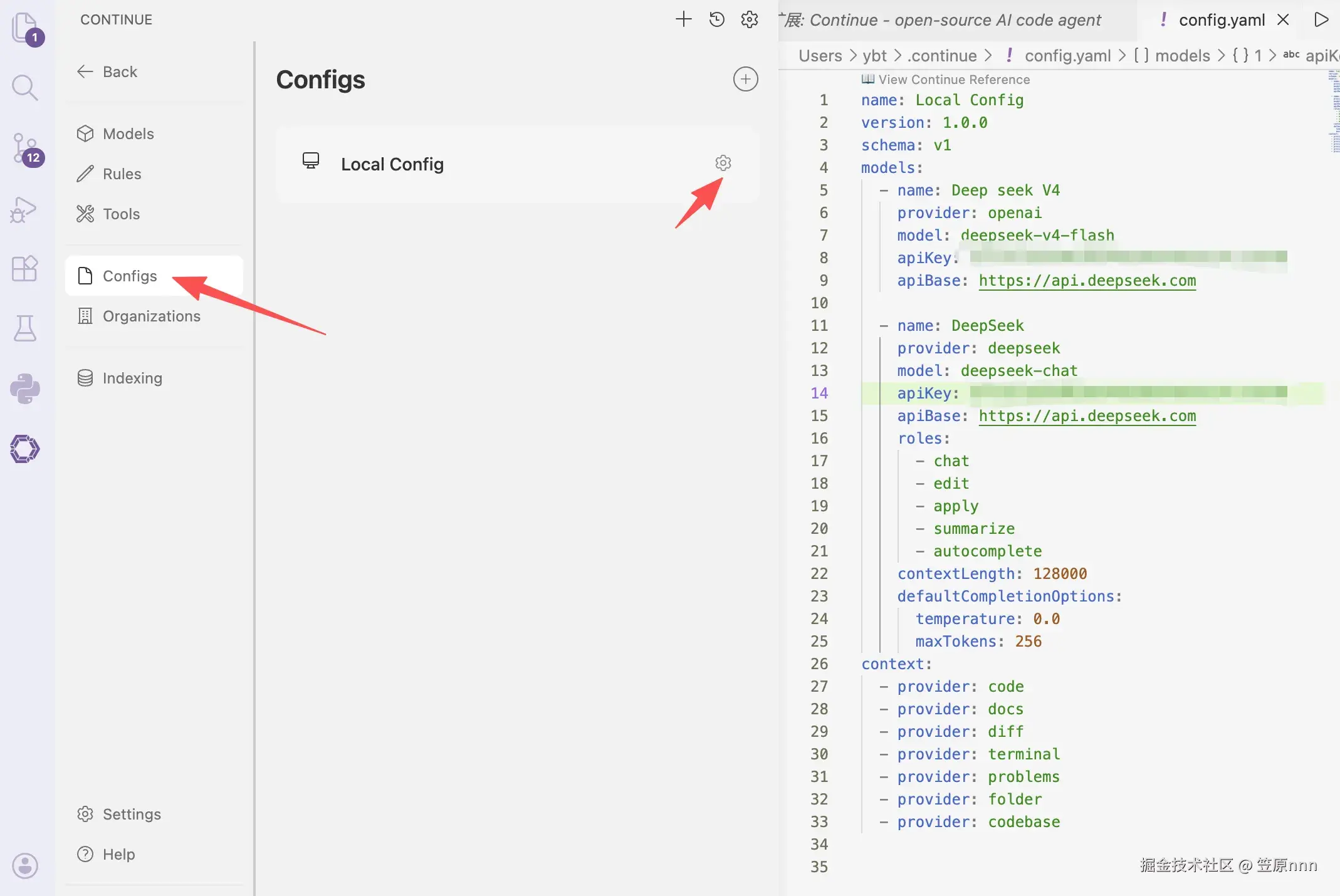Open first apiBase deepseek URL link

click(x=1087, y=281)
